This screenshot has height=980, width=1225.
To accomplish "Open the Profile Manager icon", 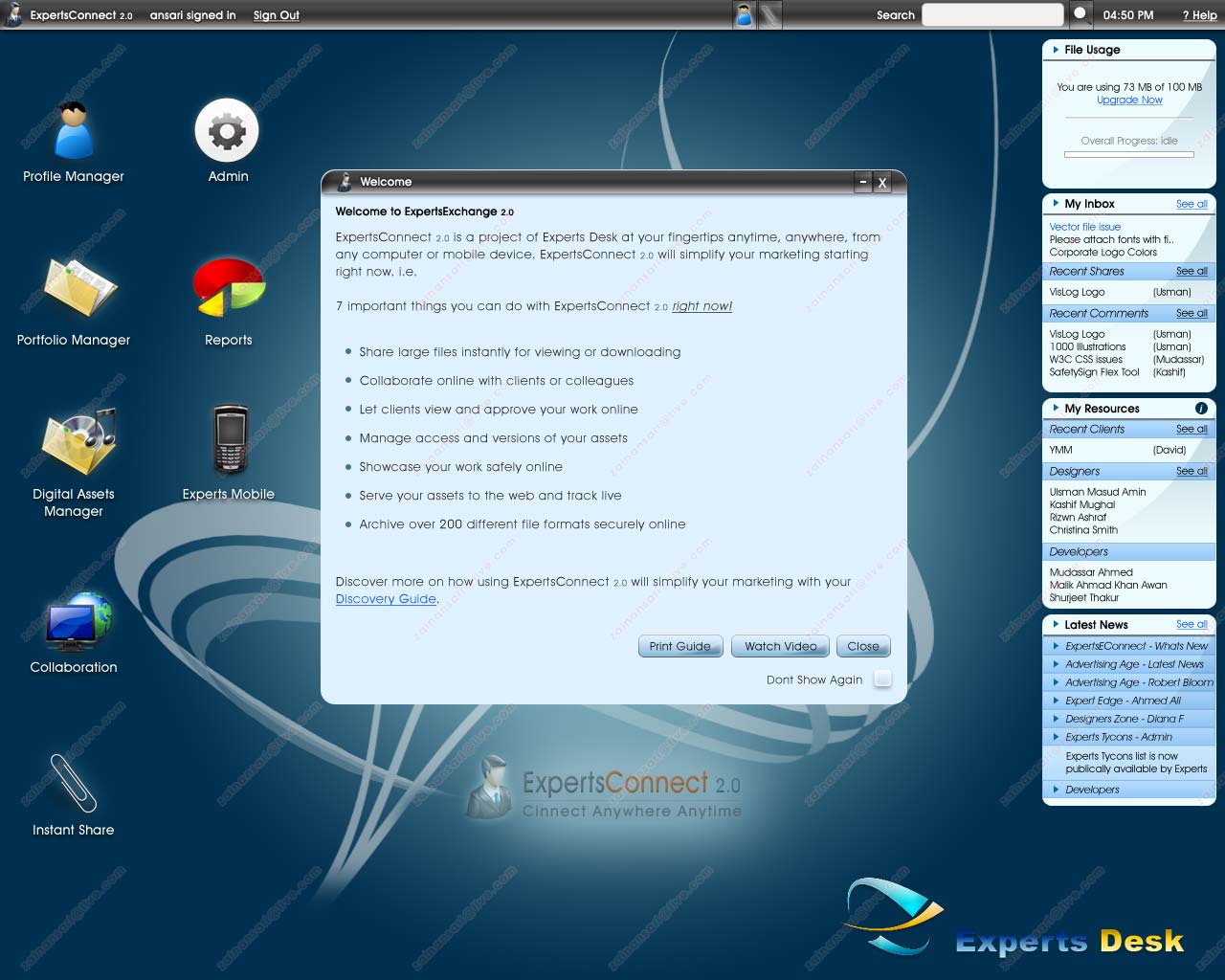I will tap(74, 129).
